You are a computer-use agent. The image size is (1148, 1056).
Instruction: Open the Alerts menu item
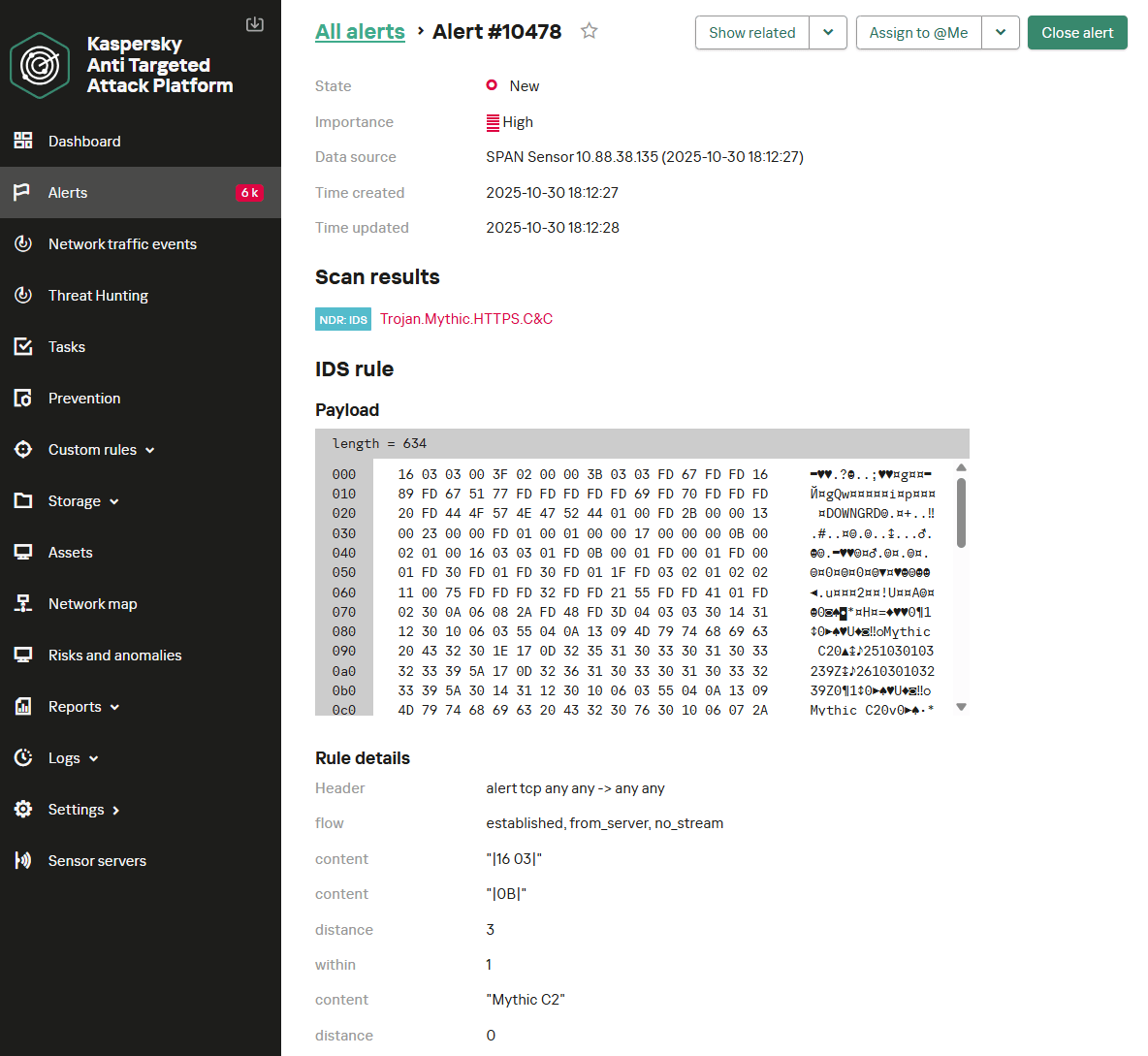(68, 192)
